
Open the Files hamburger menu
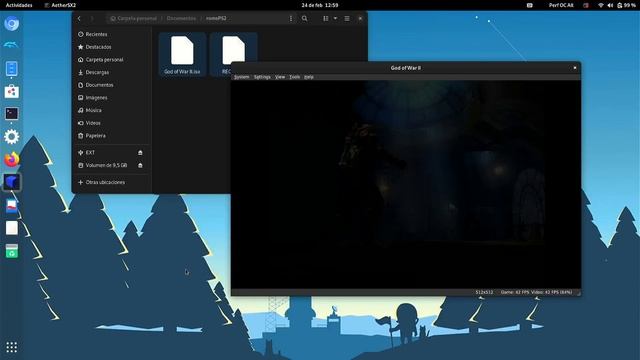(x=347, y=18)
